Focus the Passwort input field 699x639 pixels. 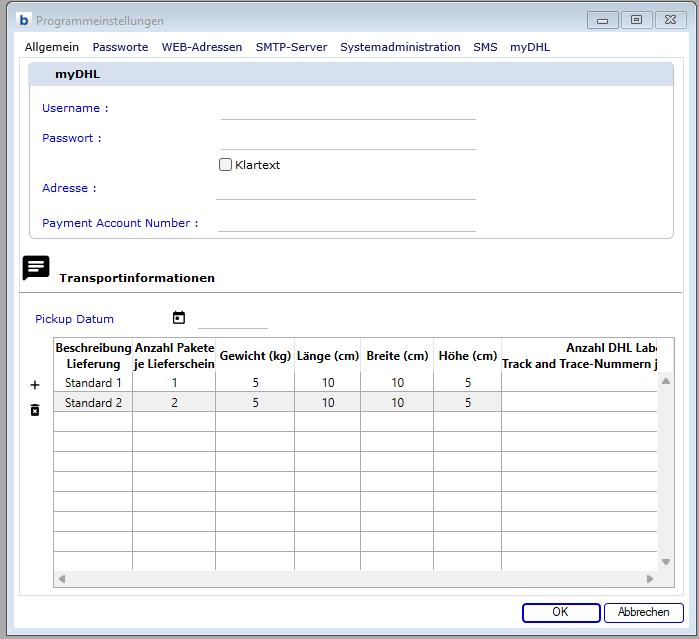[x=347, y=139]
